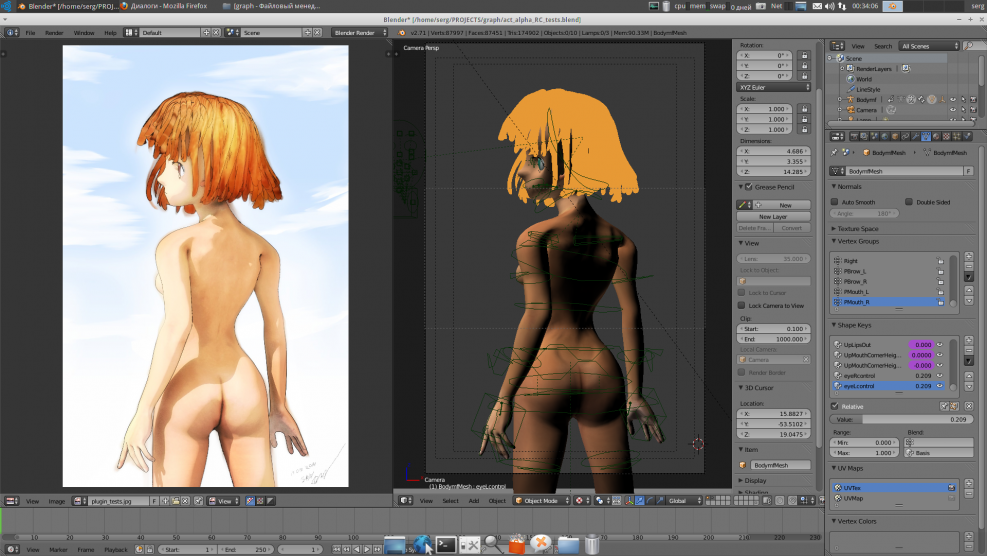Open the XYZ Euler rotation mode dropdown
The width and height of the screenshot is (987, 556).
[x=774, y=87]
